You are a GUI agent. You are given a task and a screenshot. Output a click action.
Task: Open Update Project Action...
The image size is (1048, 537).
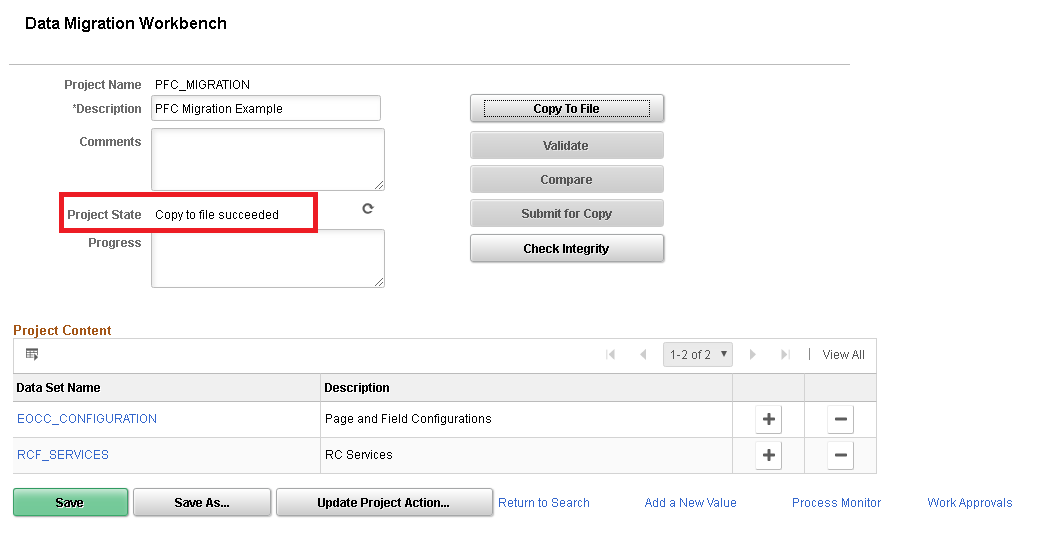[x=384, y=502]
